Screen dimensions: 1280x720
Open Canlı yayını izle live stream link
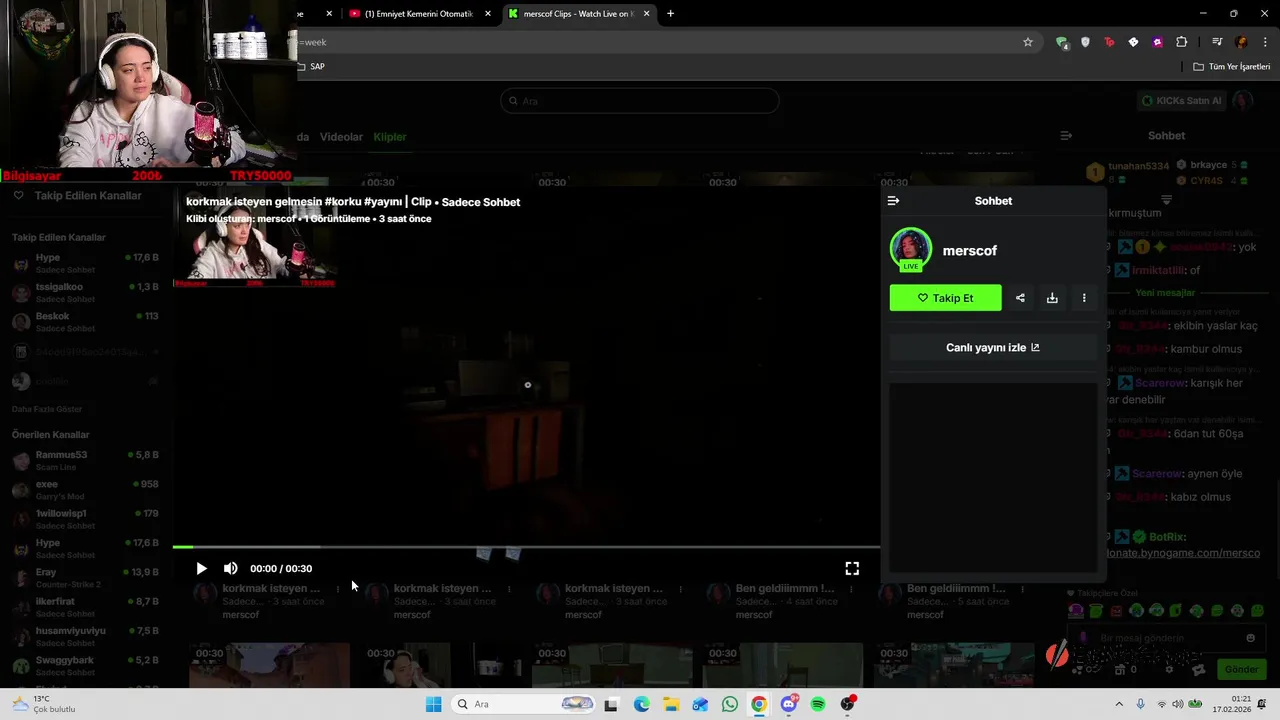pyautogui.click(x=993, y=347)
